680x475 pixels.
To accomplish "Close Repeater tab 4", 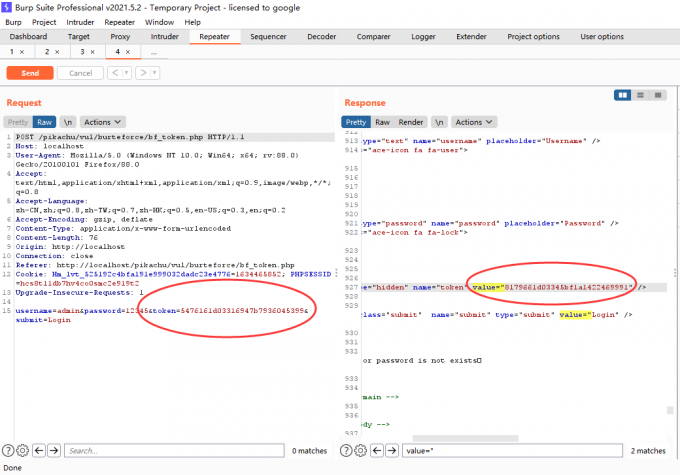I will pos(128,52).
